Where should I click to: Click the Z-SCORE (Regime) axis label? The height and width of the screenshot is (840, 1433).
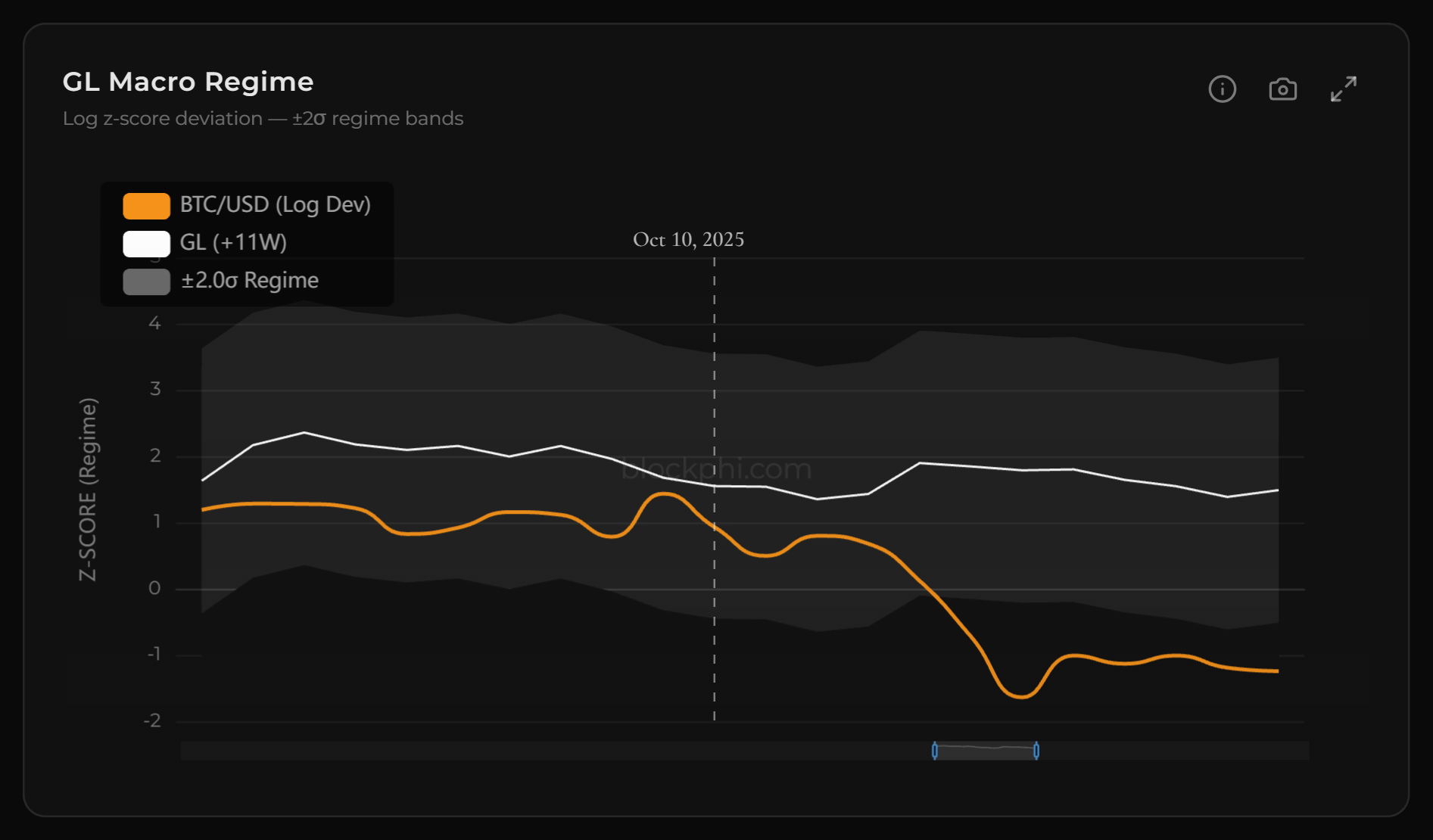point(89,490)
